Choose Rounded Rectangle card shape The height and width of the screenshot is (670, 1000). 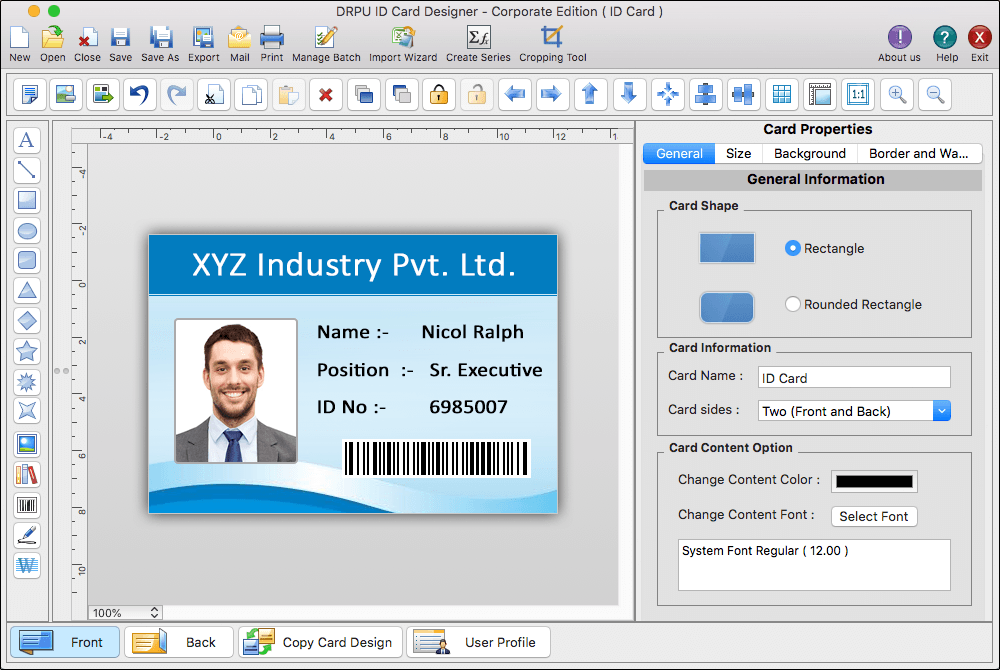[x=793, y=304]
